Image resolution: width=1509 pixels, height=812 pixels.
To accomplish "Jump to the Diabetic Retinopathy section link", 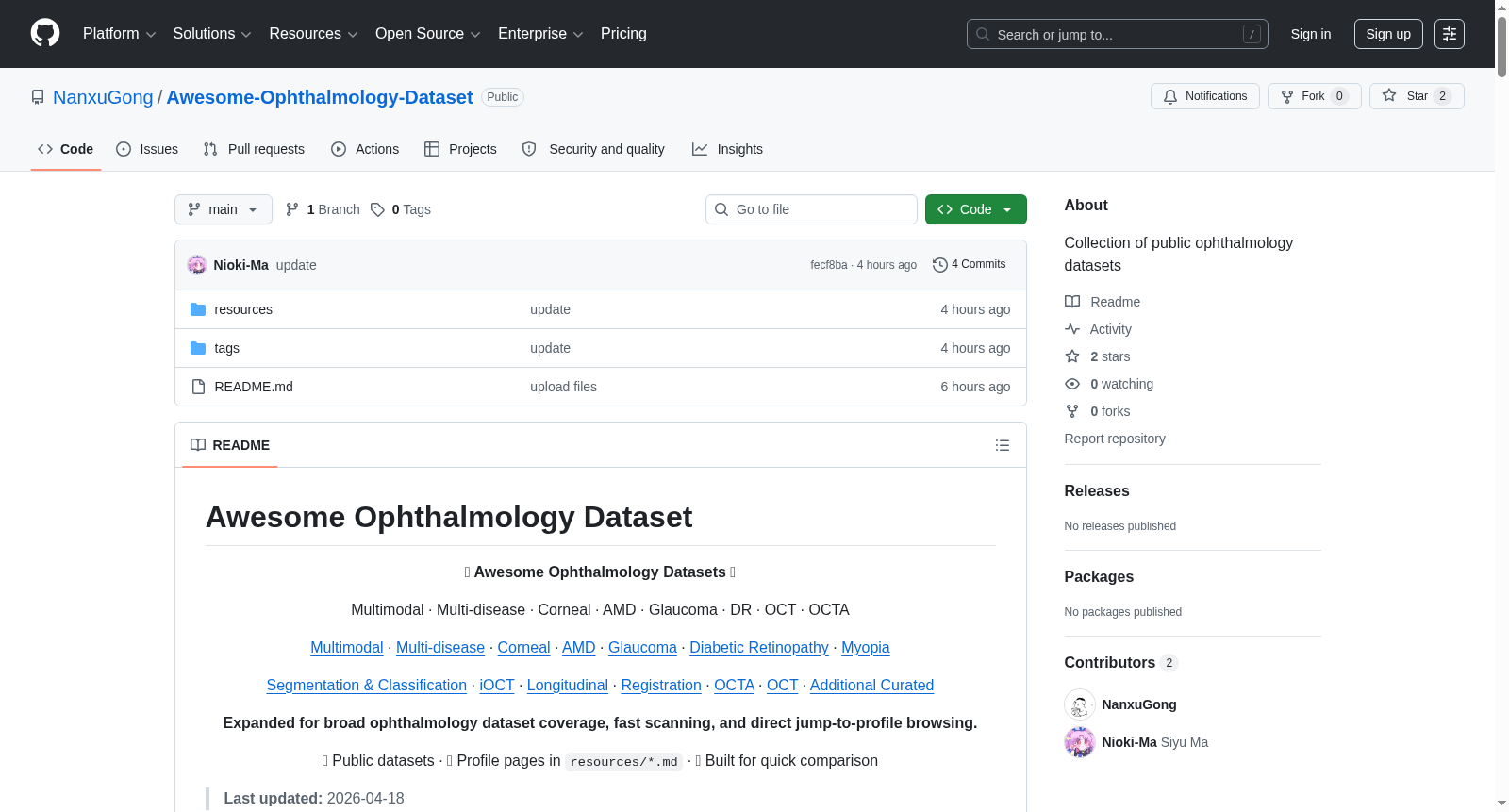I will [759, 648].
